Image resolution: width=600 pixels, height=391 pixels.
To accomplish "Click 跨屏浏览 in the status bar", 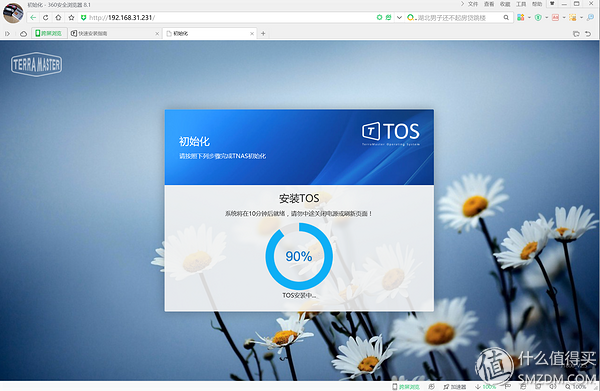I will point(406,386).
